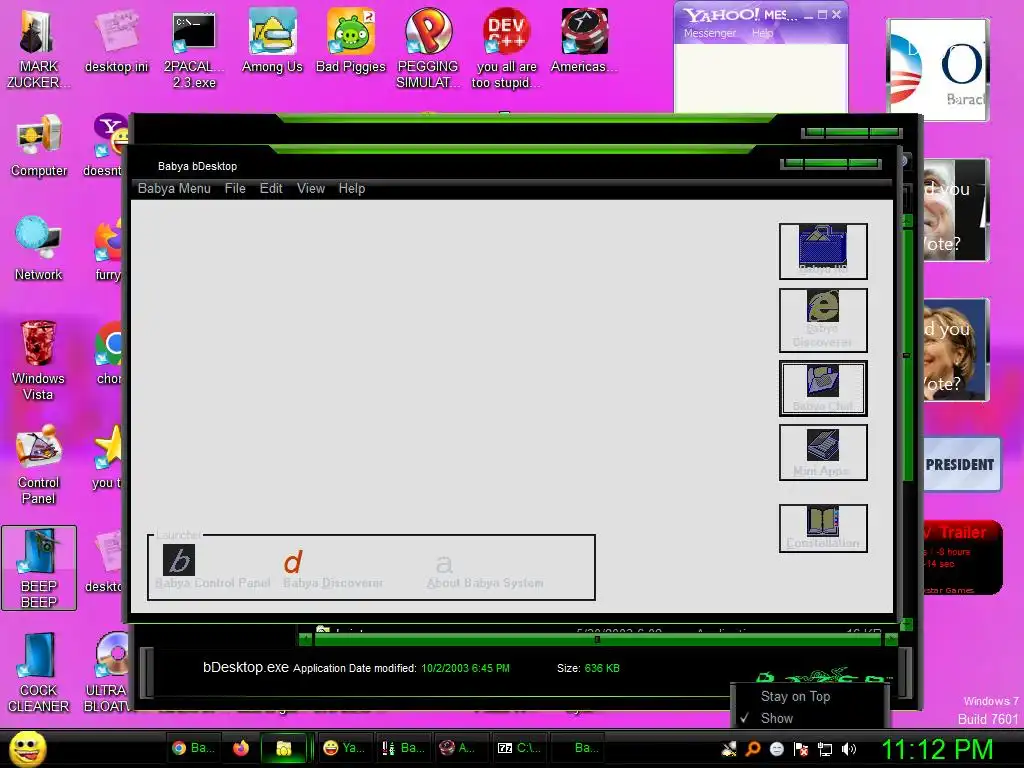
Task: Select the Control Panel desktop icon
Action: pos(39,464)
